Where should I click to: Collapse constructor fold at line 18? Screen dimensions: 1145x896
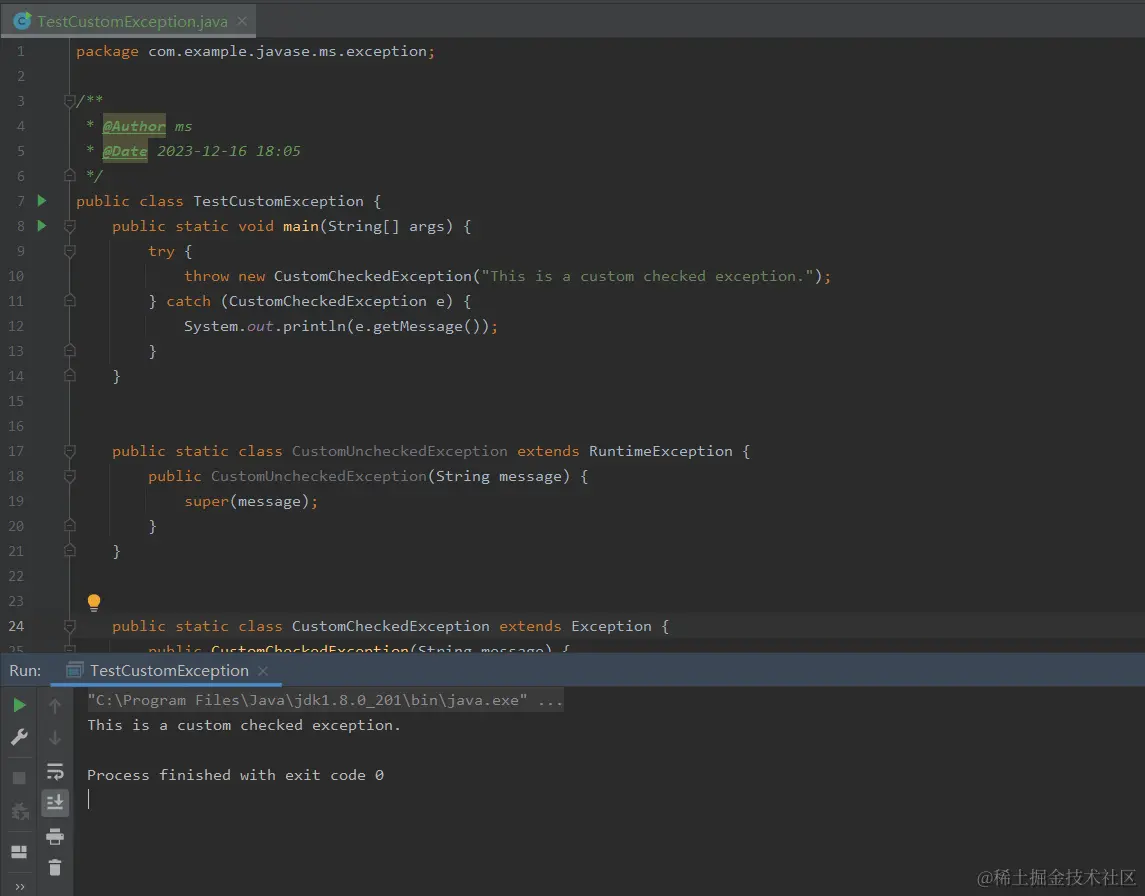tap(69, 476)
